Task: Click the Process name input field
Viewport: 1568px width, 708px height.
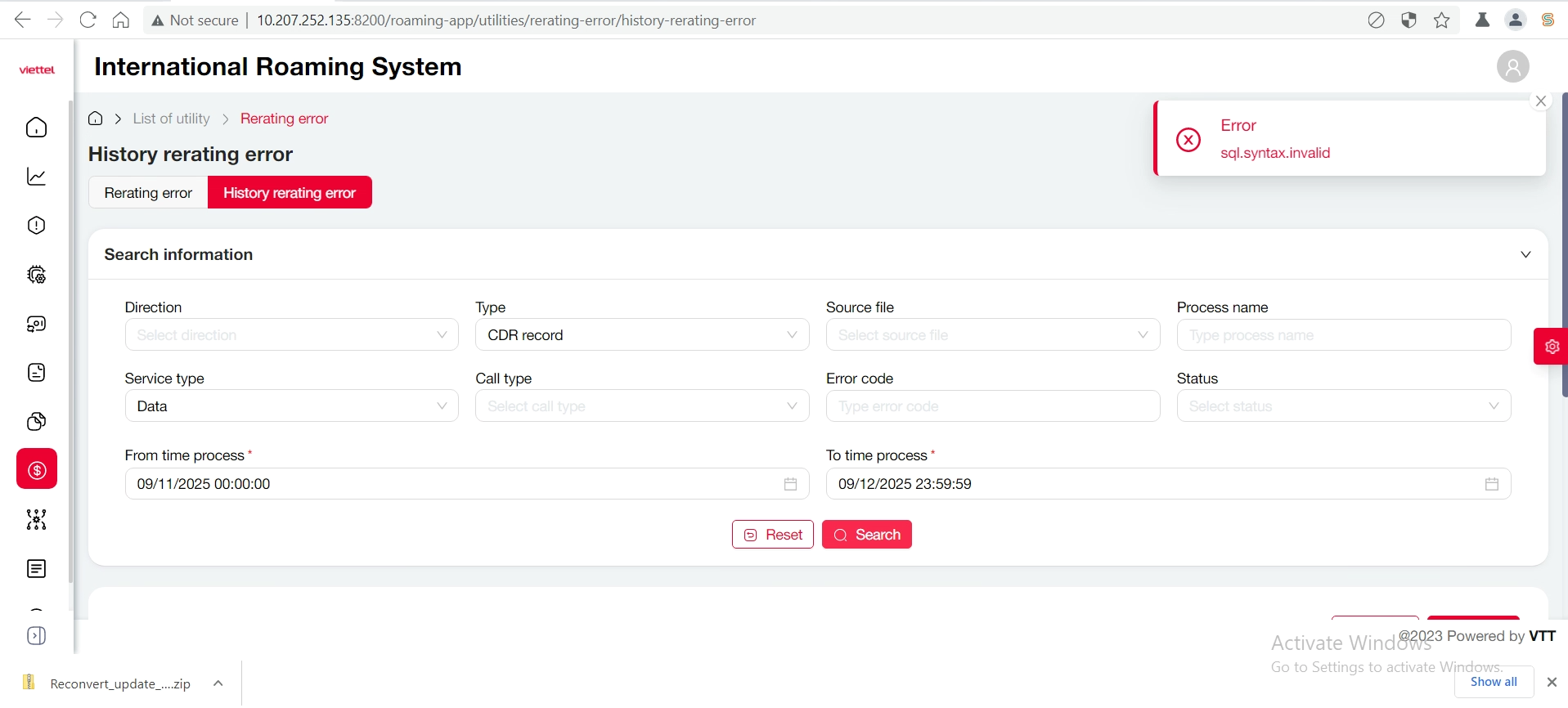Action: (x=1342, y=335)
